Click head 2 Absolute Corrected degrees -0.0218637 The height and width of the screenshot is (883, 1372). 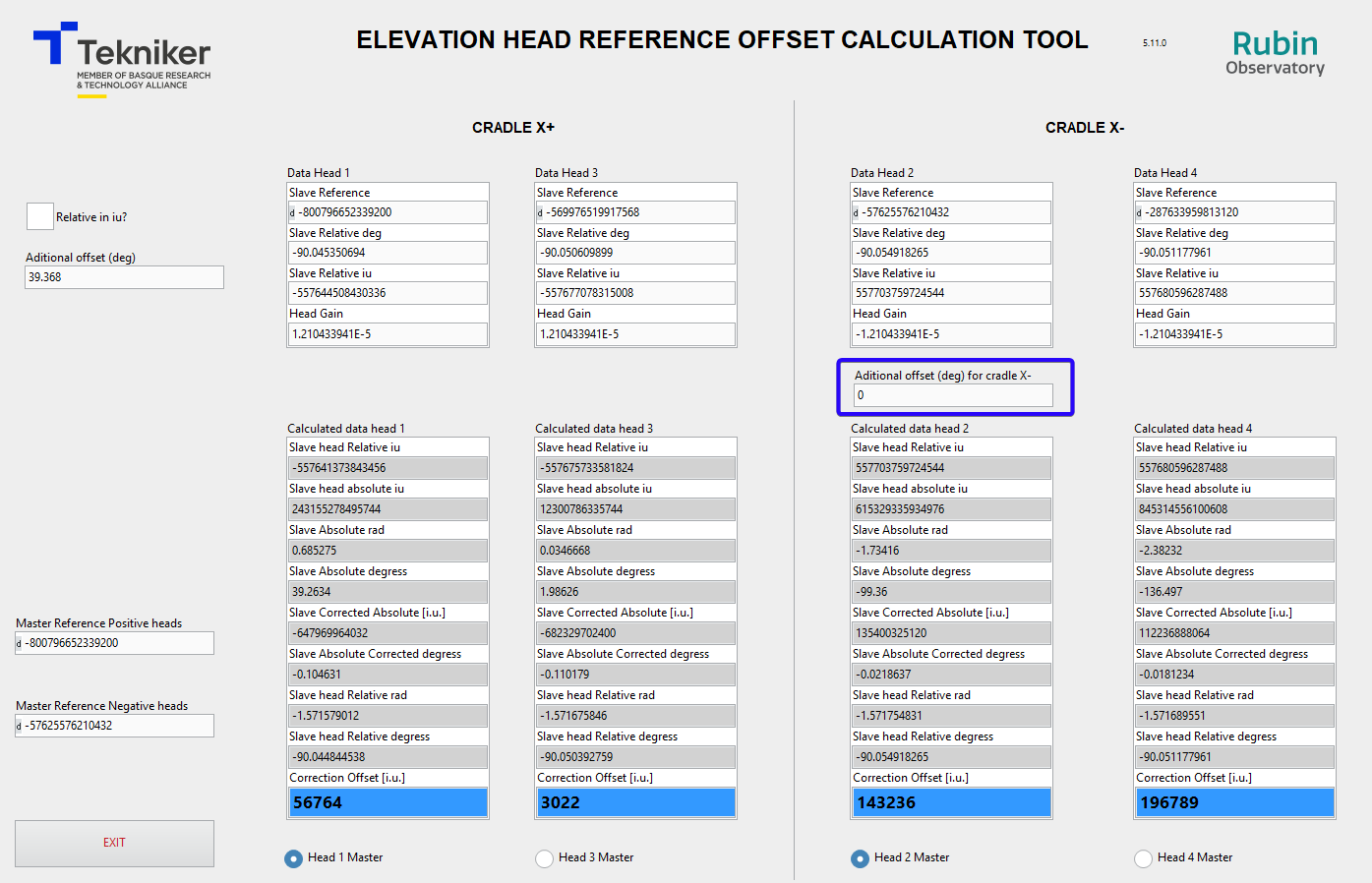[951, 675]
